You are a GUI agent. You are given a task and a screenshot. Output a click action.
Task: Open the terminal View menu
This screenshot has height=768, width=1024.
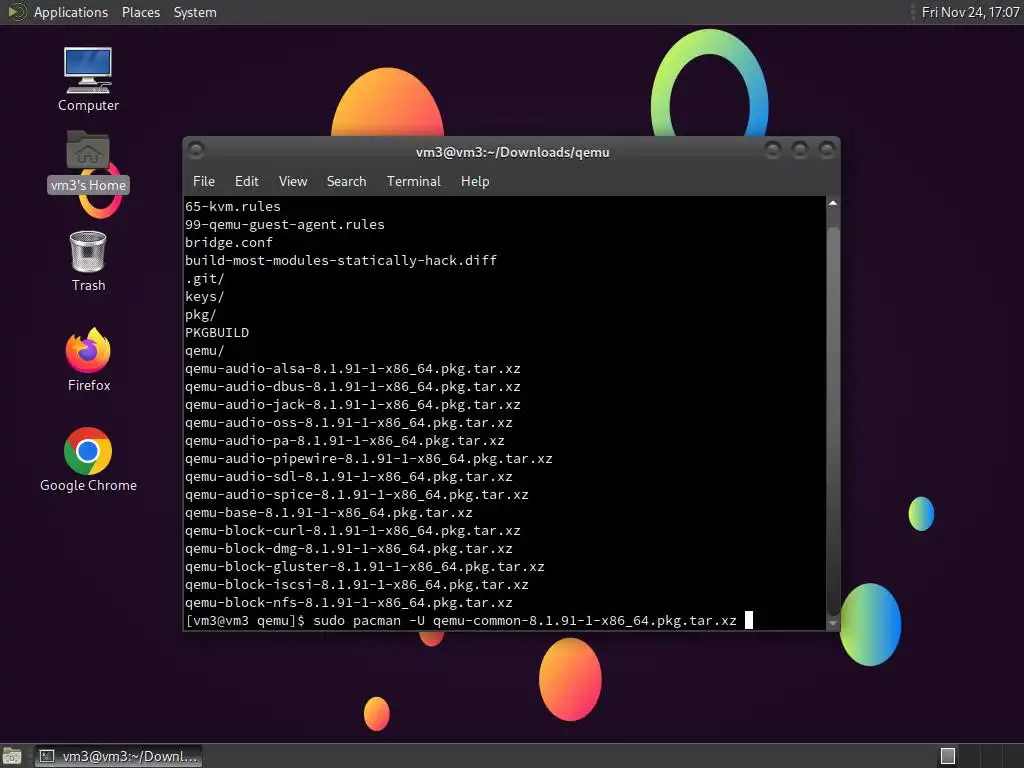click(x=293, y=182)
